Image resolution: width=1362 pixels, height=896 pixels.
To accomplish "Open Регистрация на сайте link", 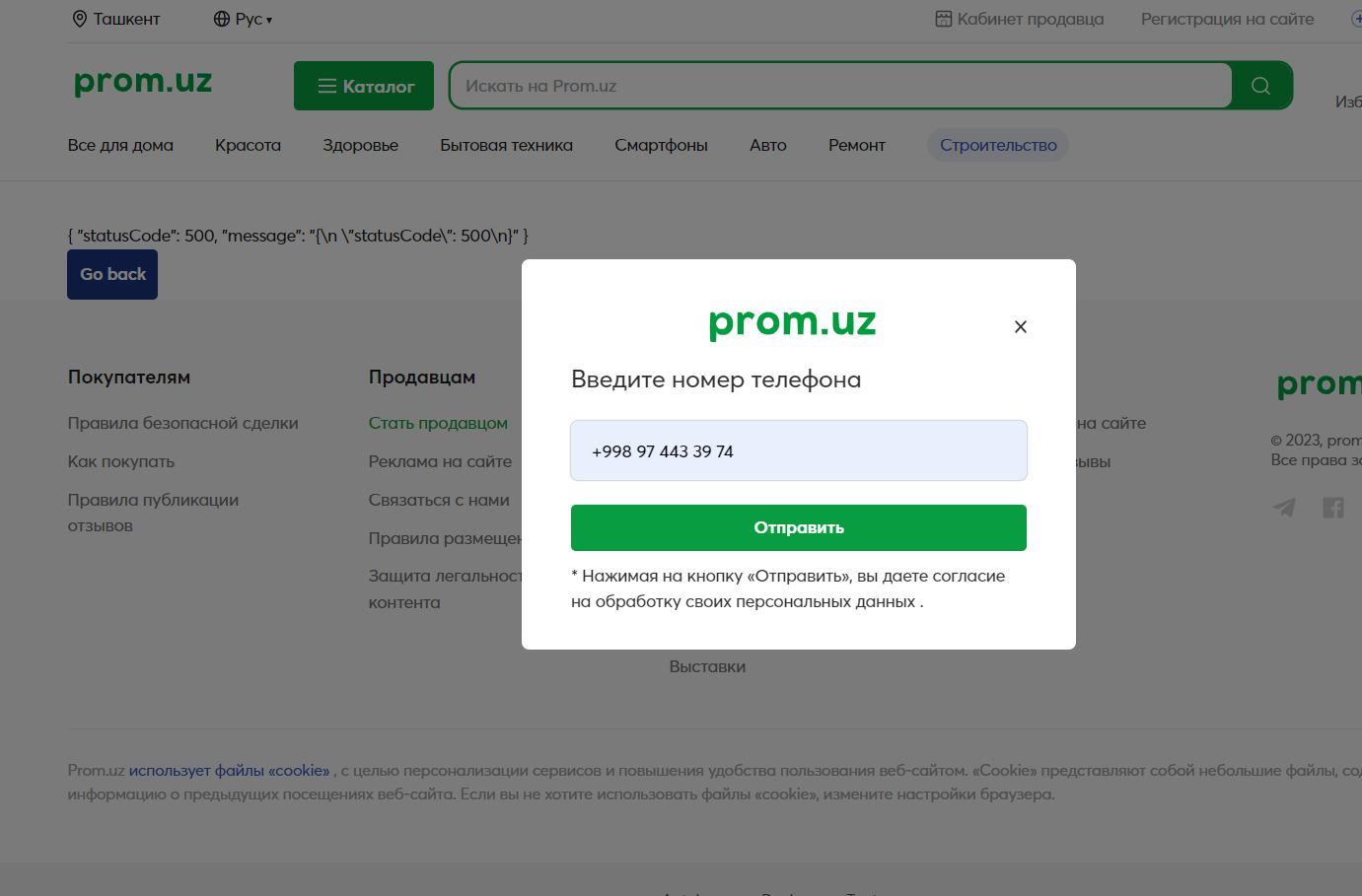I will tap(1227, 19).
